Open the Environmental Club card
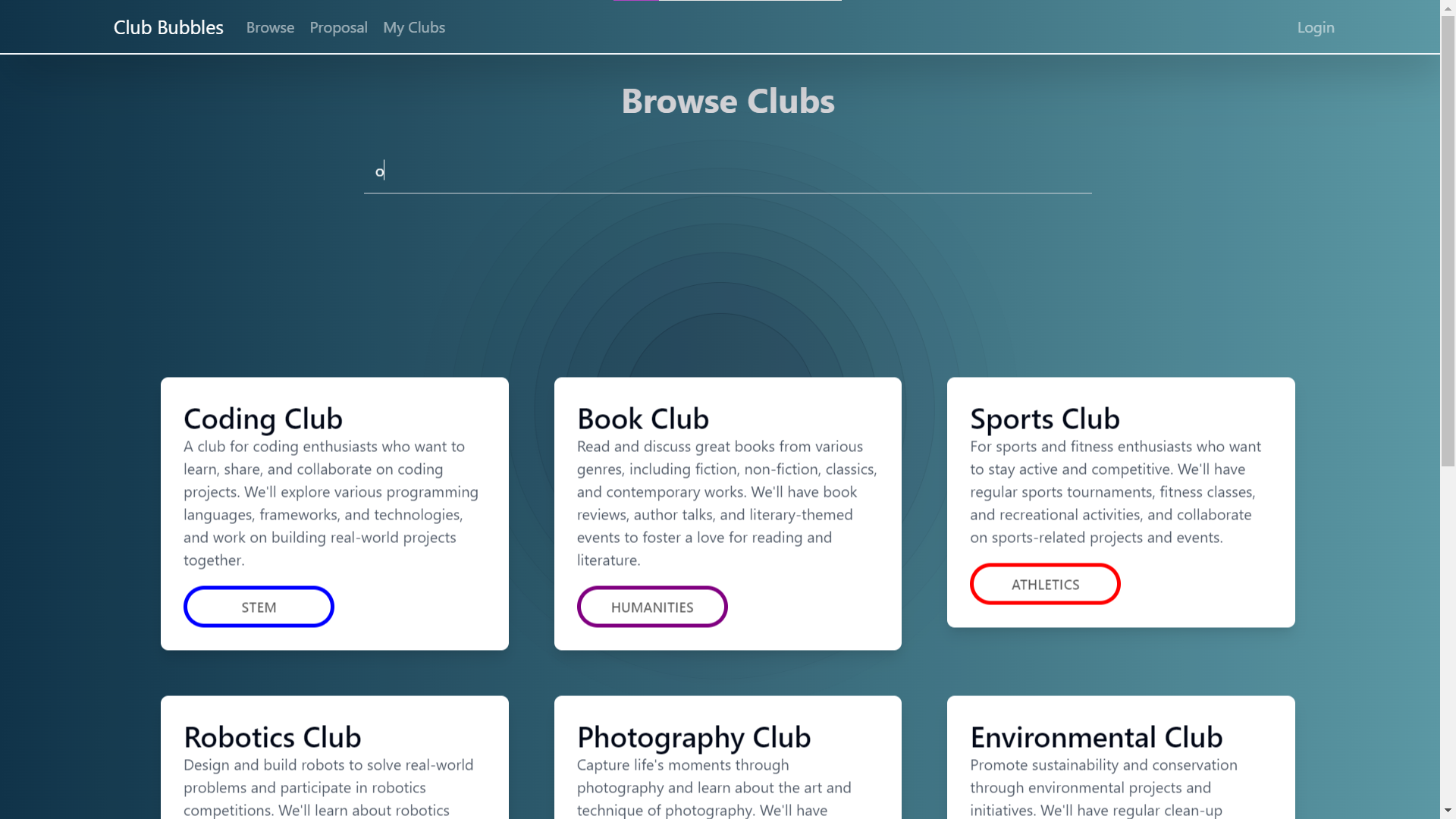Screen dimensions: 1456x819 [1120, 757]
